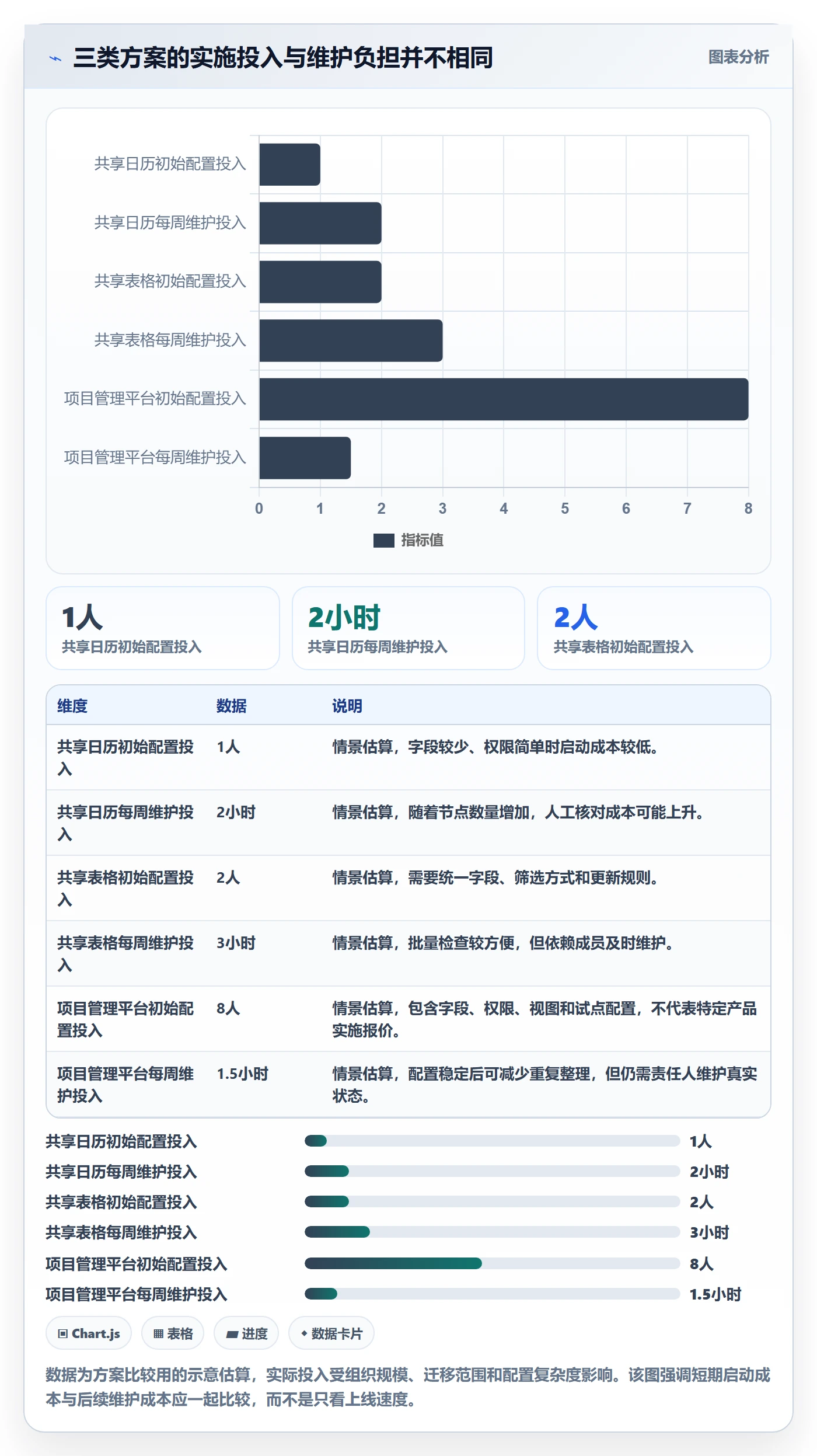Click the 维度 column header

[72, 706]
